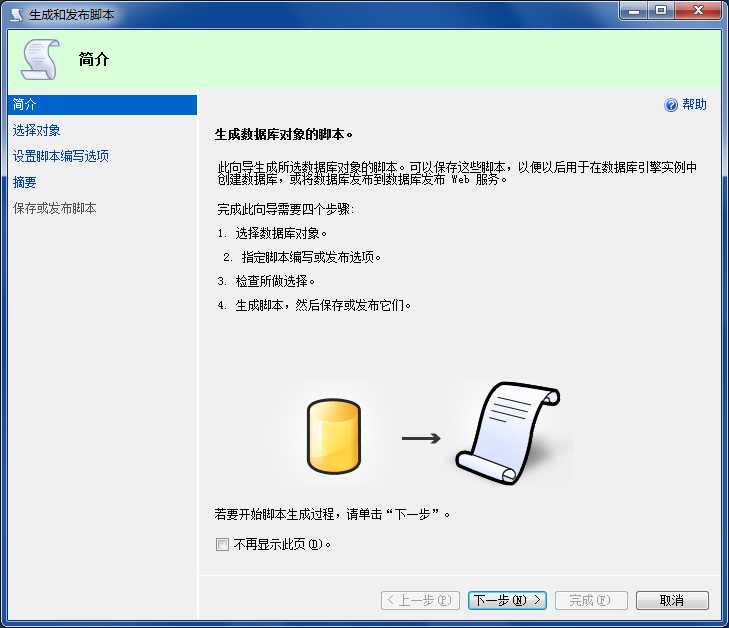The image size is (729, 628).
Task: Click step text 指定脚本编写或发布选项
Action: (311, 258)
